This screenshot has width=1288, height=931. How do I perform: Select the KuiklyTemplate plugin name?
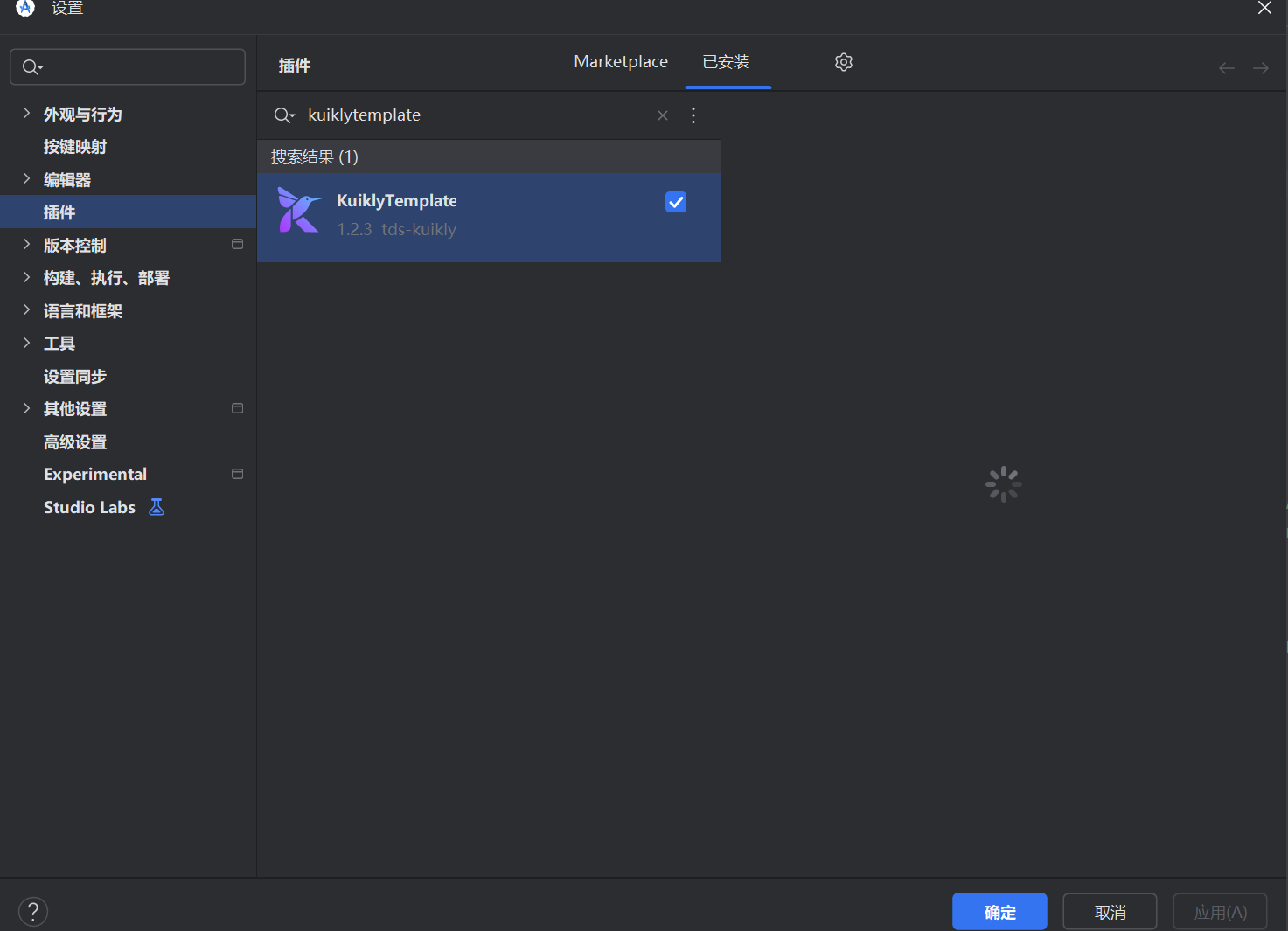[397, 200]
